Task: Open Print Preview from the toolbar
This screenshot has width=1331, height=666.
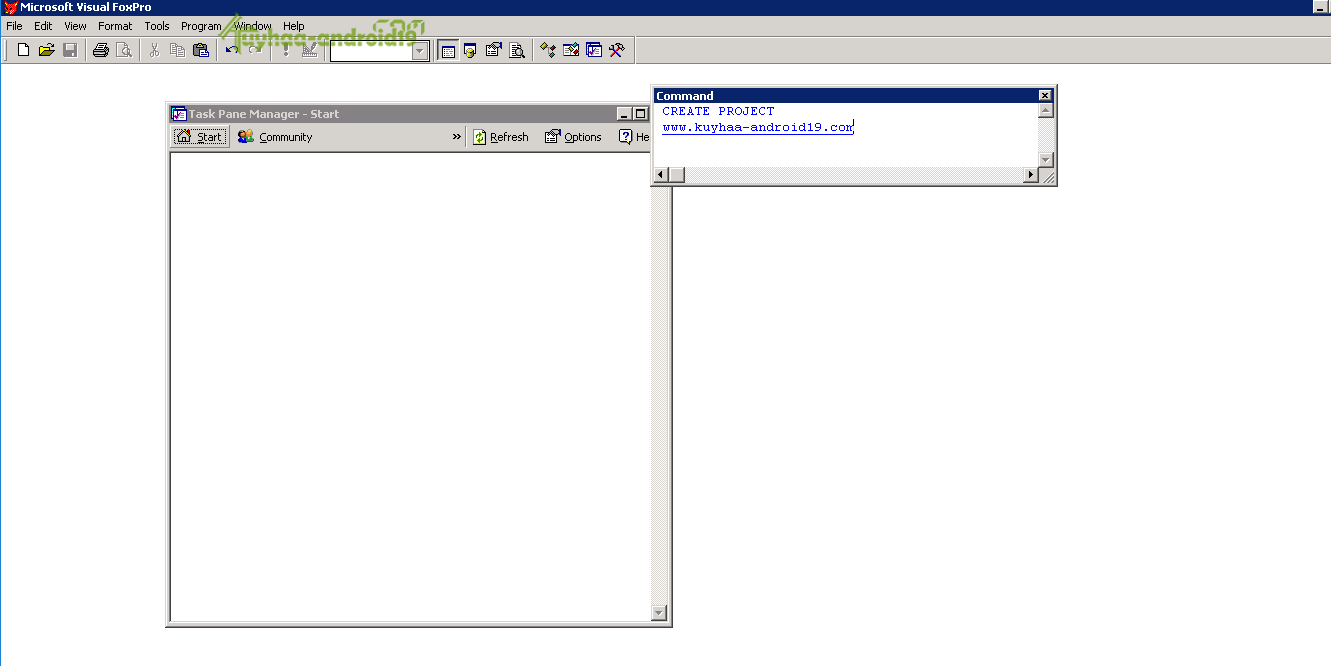Action: pyautogui.click(x=124, y=50)
